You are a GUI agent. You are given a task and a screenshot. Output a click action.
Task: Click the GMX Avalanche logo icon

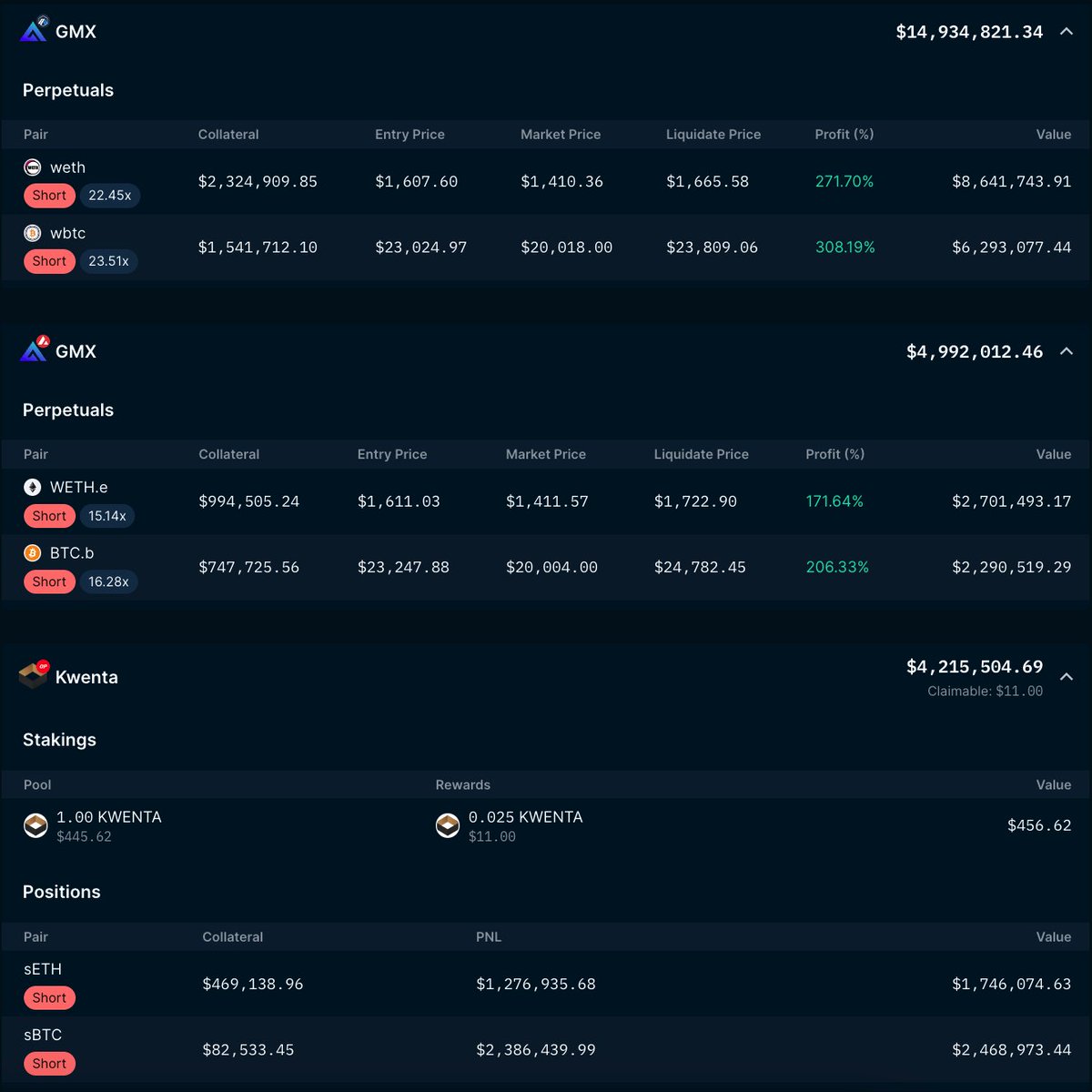point(34,349)
